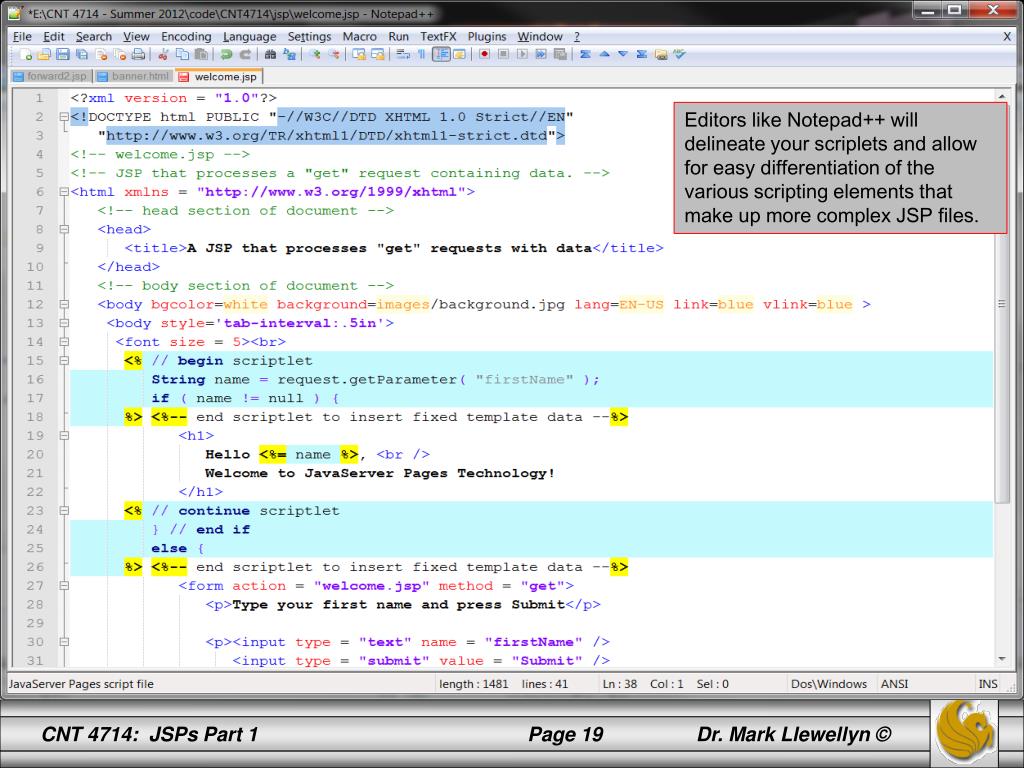
Task: Paste from clipboard using the toolbar icon
Action: (x=201, y=55)
